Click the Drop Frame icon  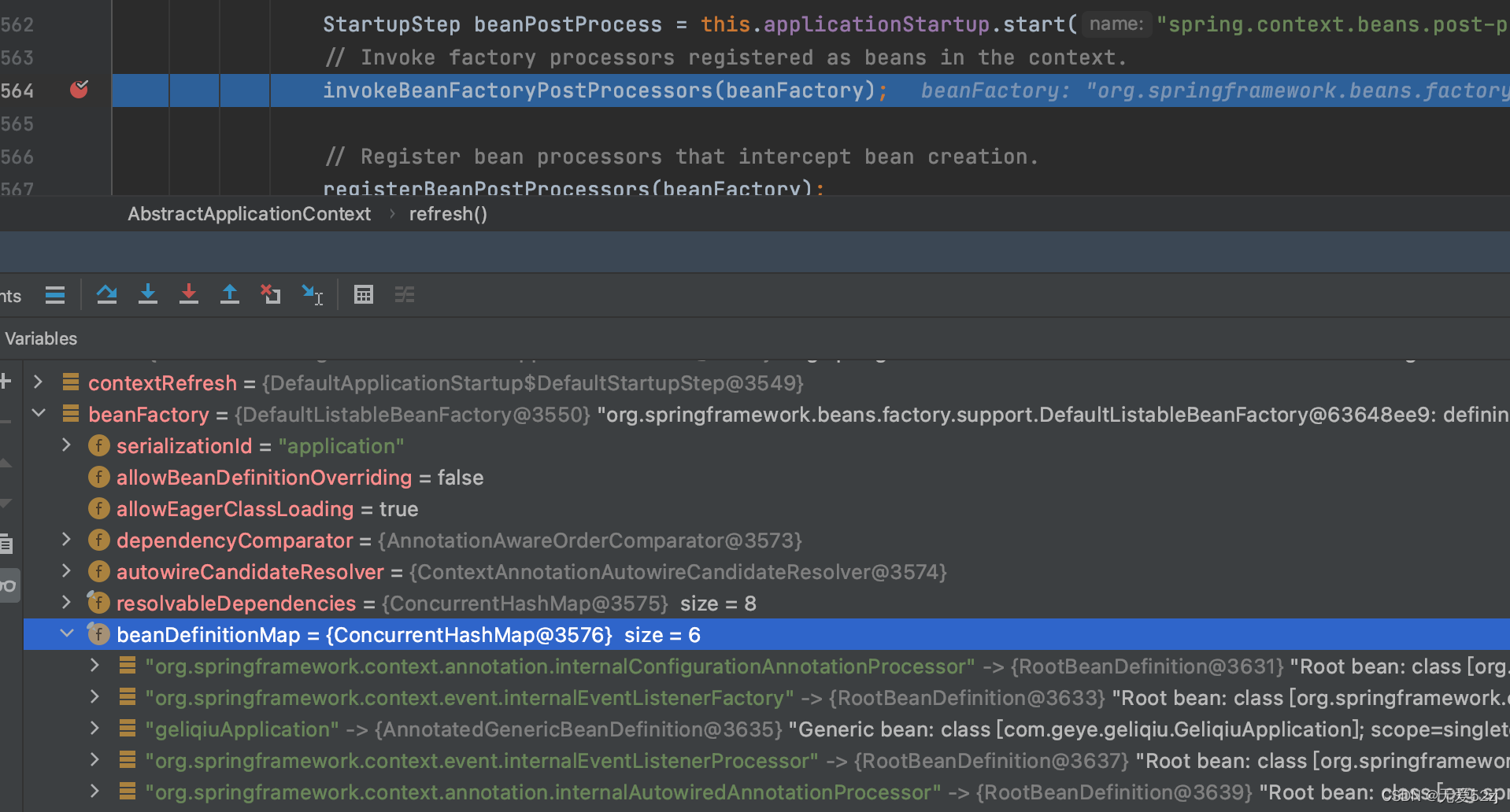point(271,295)
